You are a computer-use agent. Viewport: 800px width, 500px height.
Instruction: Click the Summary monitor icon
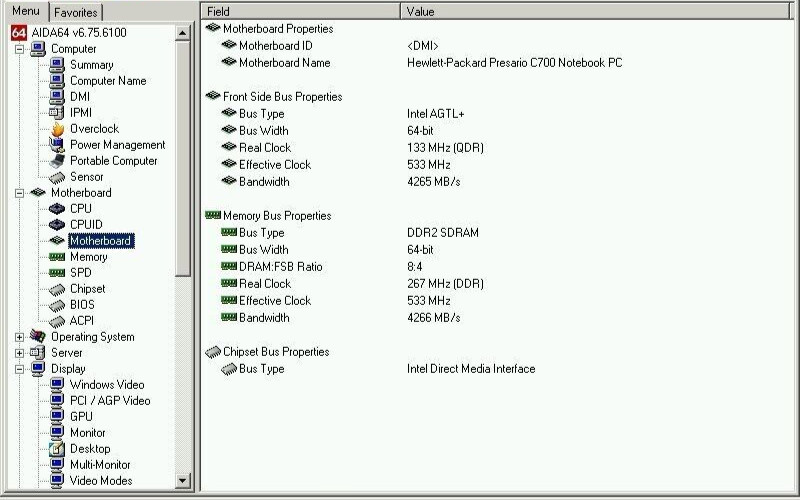coord(57,65)
